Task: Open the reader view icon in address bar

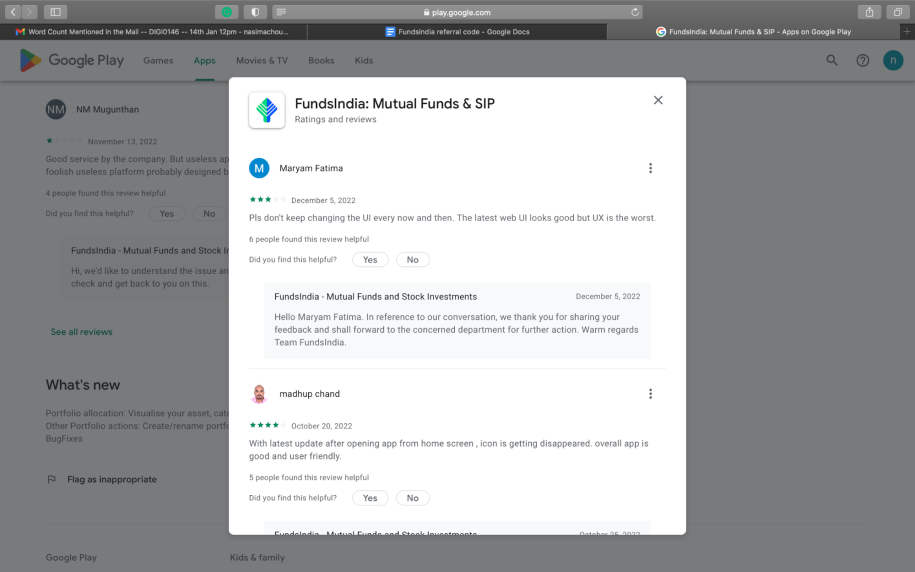Action: [x=281, y=12]
